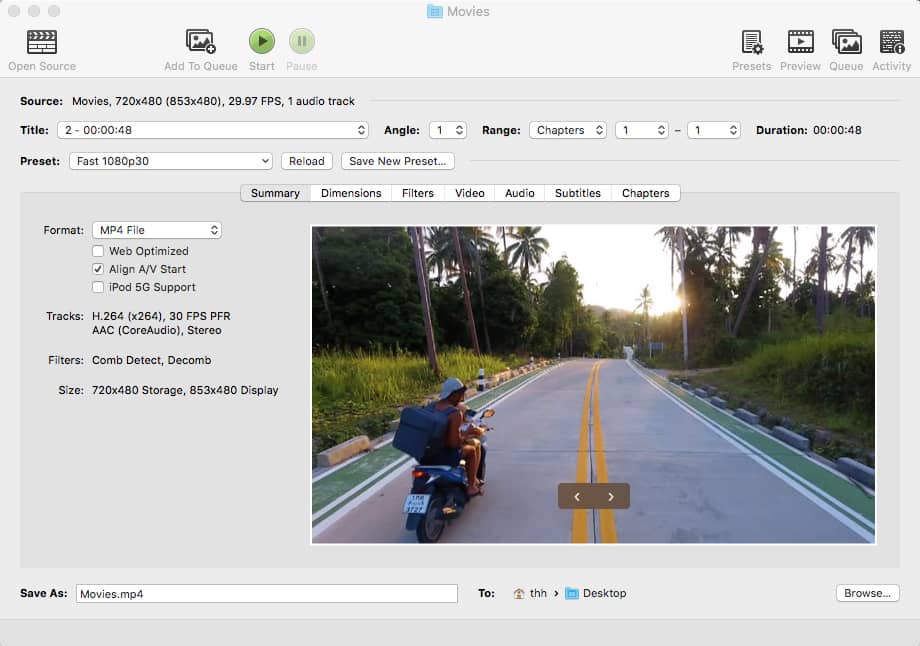Image resolution: width=920 pixels, height=646 pixels.
Task: Open the Format MP4 File dropdown
Action: click(x=157, y=230)
